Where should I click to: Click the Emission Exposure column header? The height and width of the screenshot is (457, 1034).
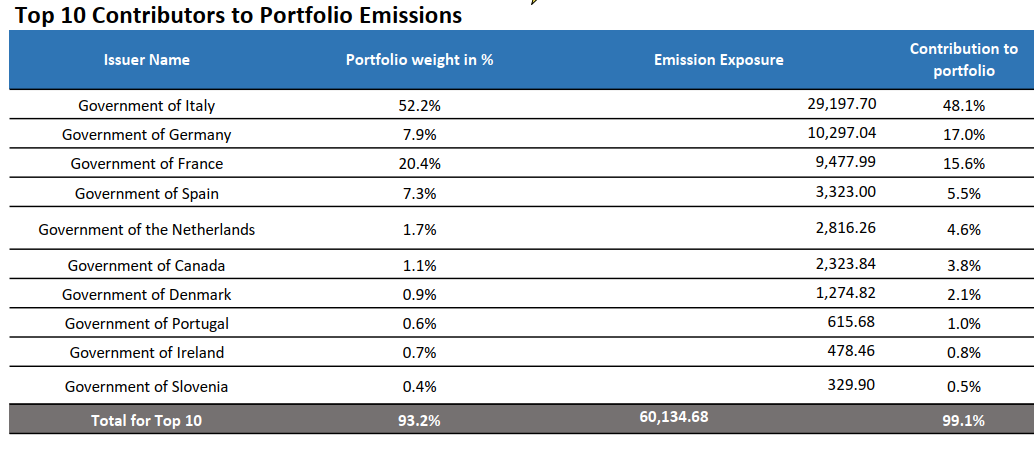(718, 60)
